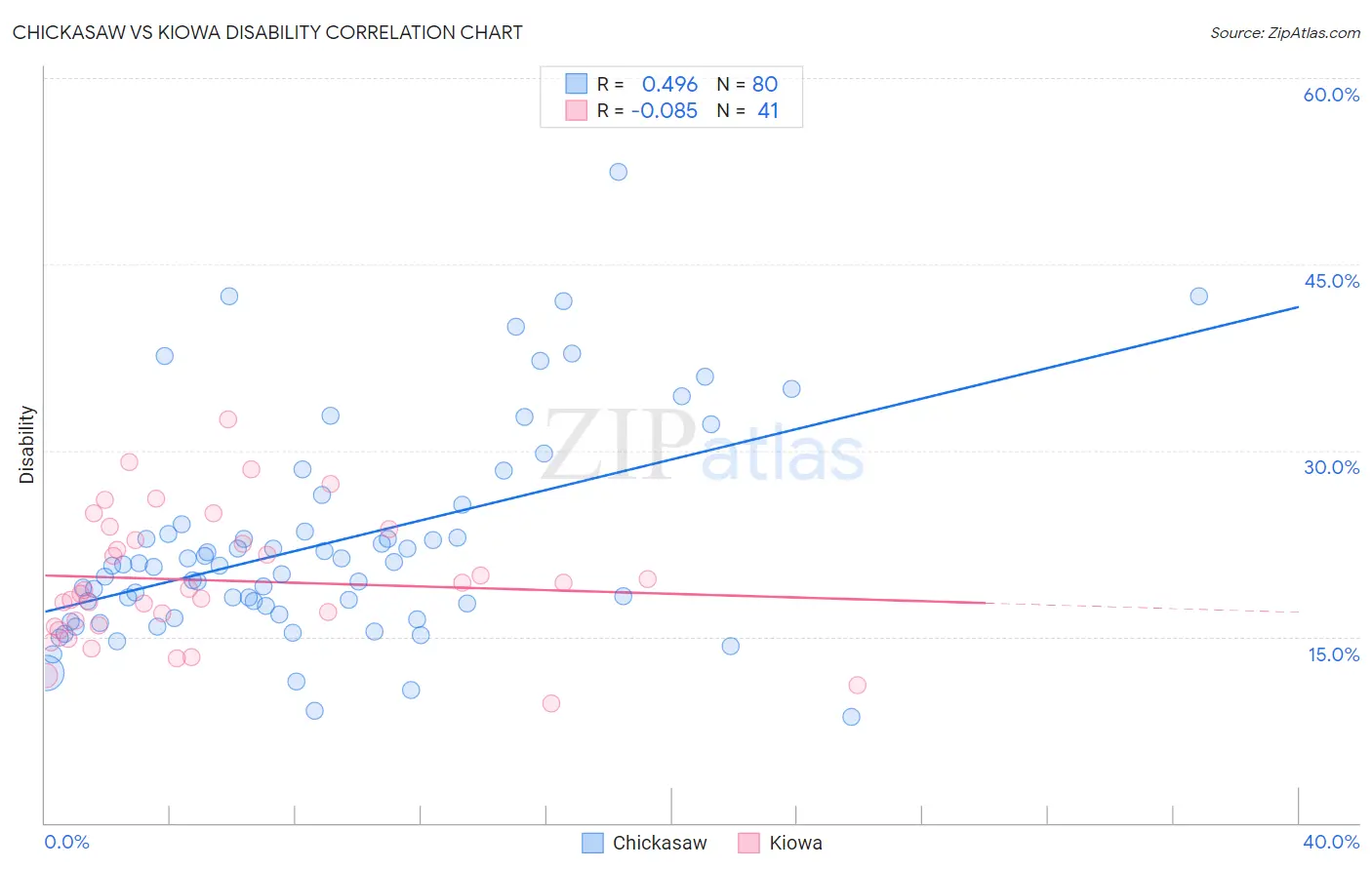Select the Kiowa legend label
Viewport: 1372px width, 870px height.
[795, 843]
